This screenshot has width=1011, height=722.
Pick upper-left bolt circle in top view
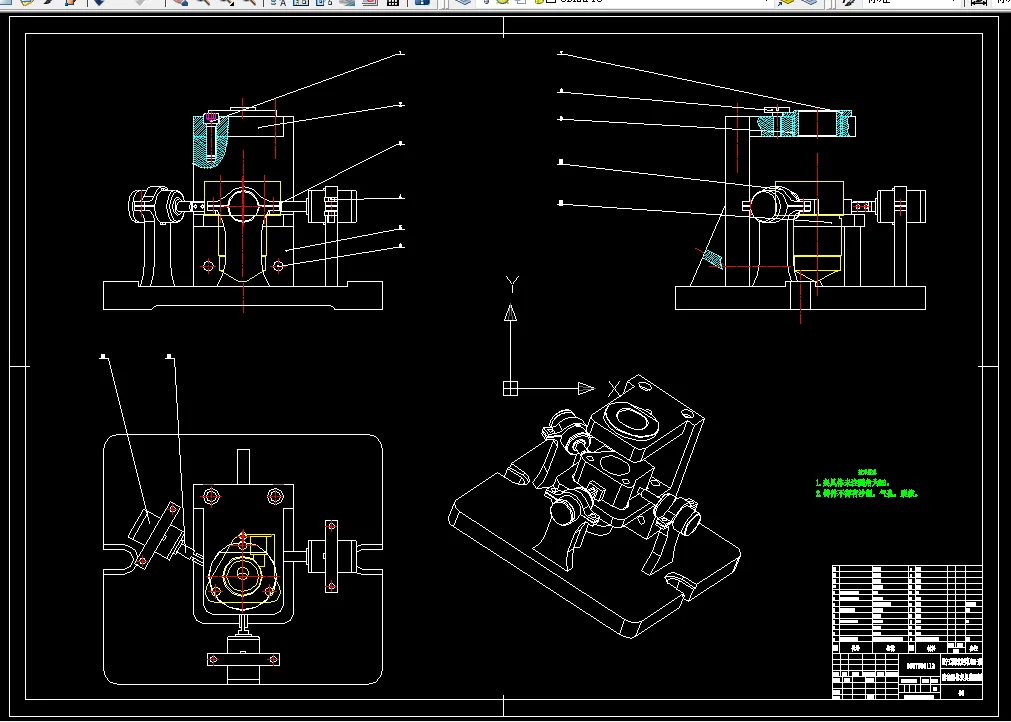(x=211, y=496)
